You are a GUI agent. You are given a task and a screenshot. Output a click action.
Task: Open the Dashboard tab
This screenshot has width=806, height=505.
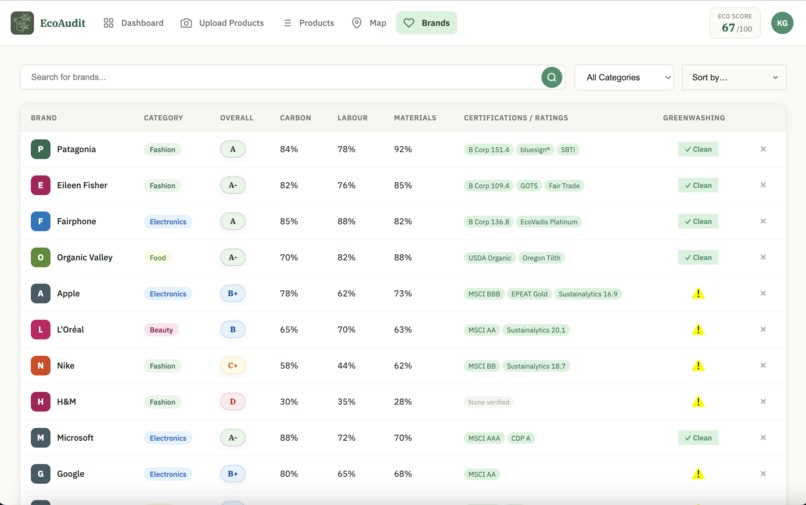(134, 23)
